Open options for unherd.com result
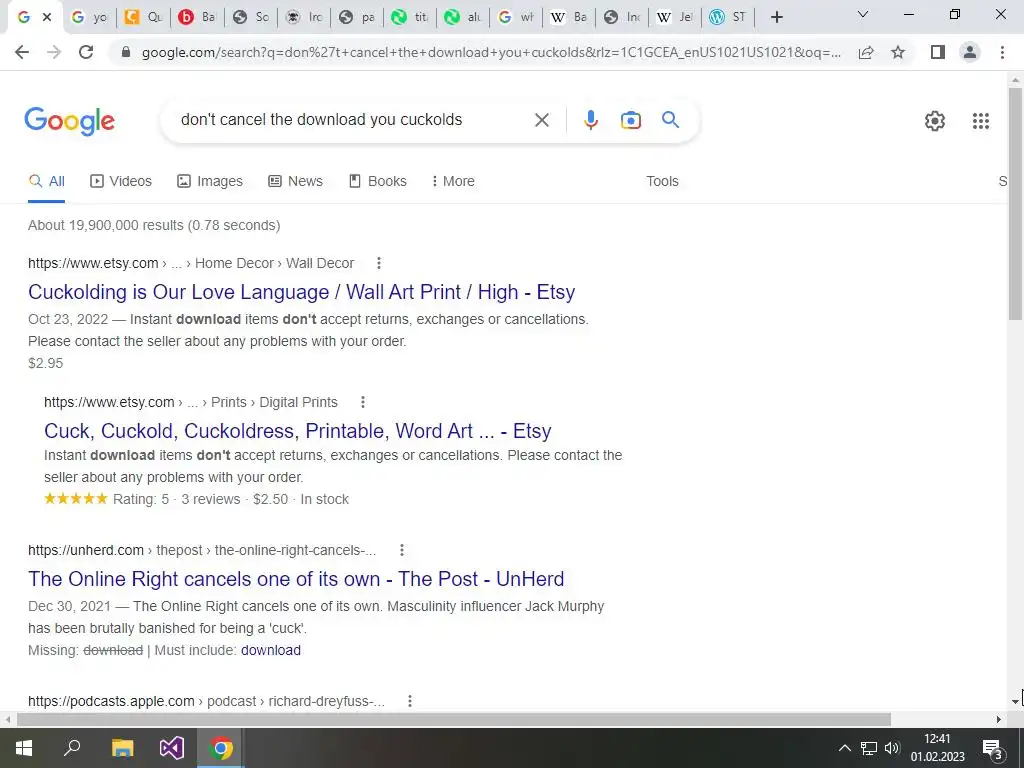1024x768 pixels. tap(402, 551)
